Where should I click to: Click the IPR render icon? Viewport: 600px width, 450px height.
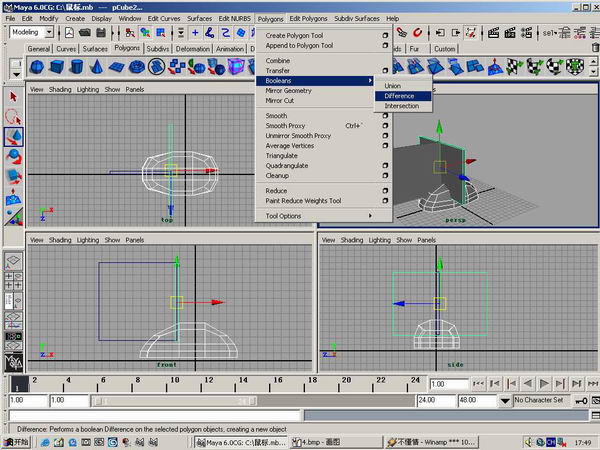pyautogui.click(x=510, y=33)
